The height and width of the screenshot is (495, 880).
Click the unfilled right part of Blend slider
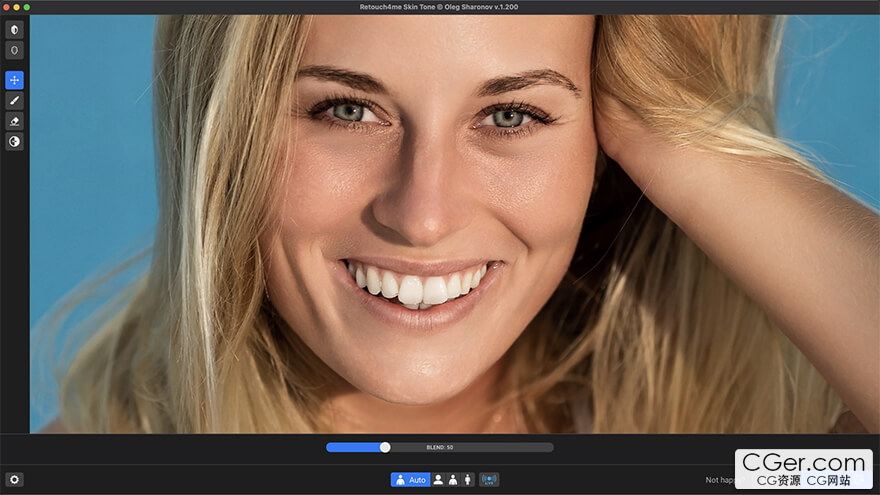pyautogui.click(x=500, y=447)
